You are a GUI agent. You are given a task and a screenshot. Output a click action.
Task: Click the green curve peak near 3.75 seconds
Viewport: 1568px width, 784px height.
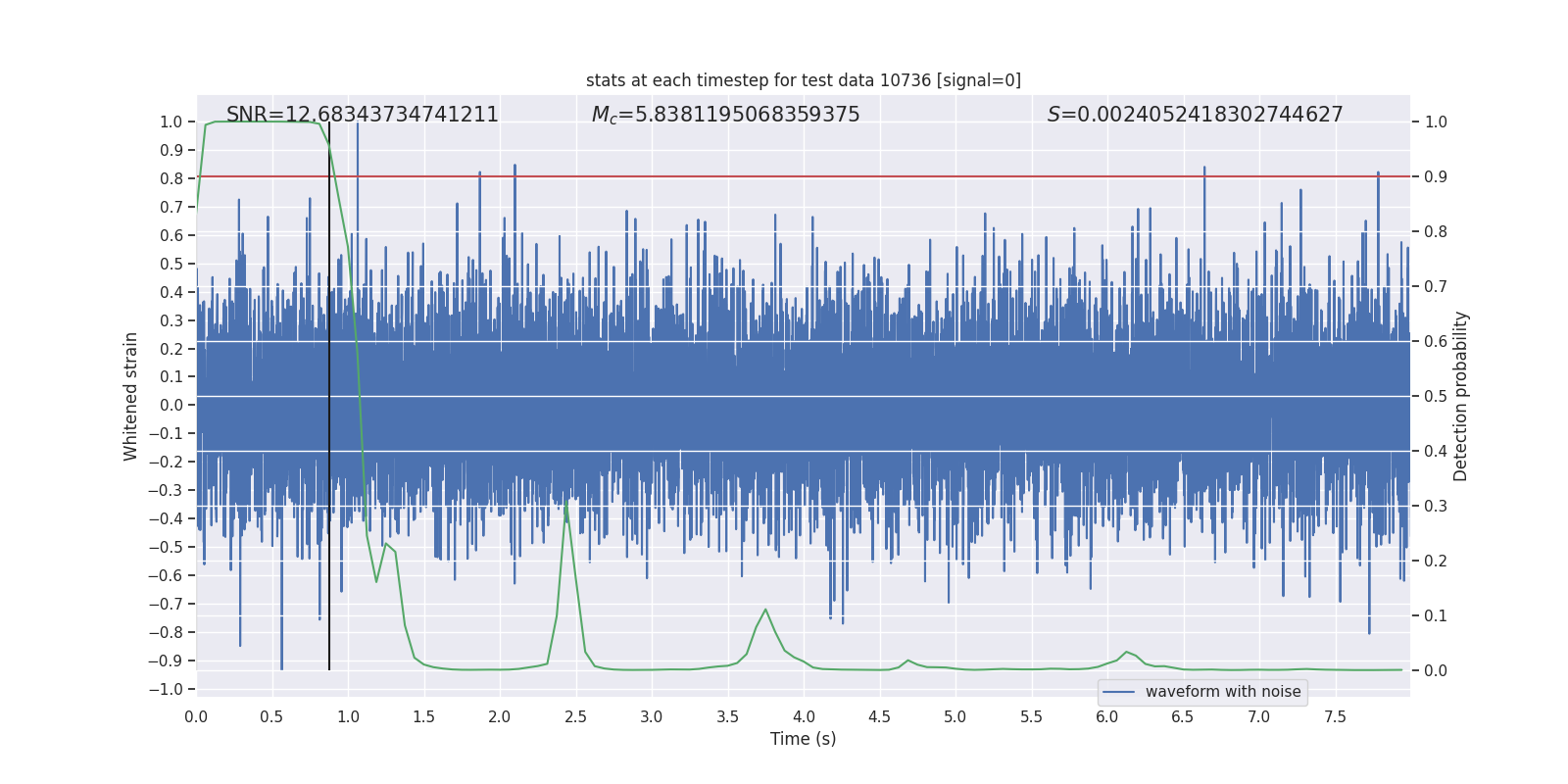pos(765,610)
